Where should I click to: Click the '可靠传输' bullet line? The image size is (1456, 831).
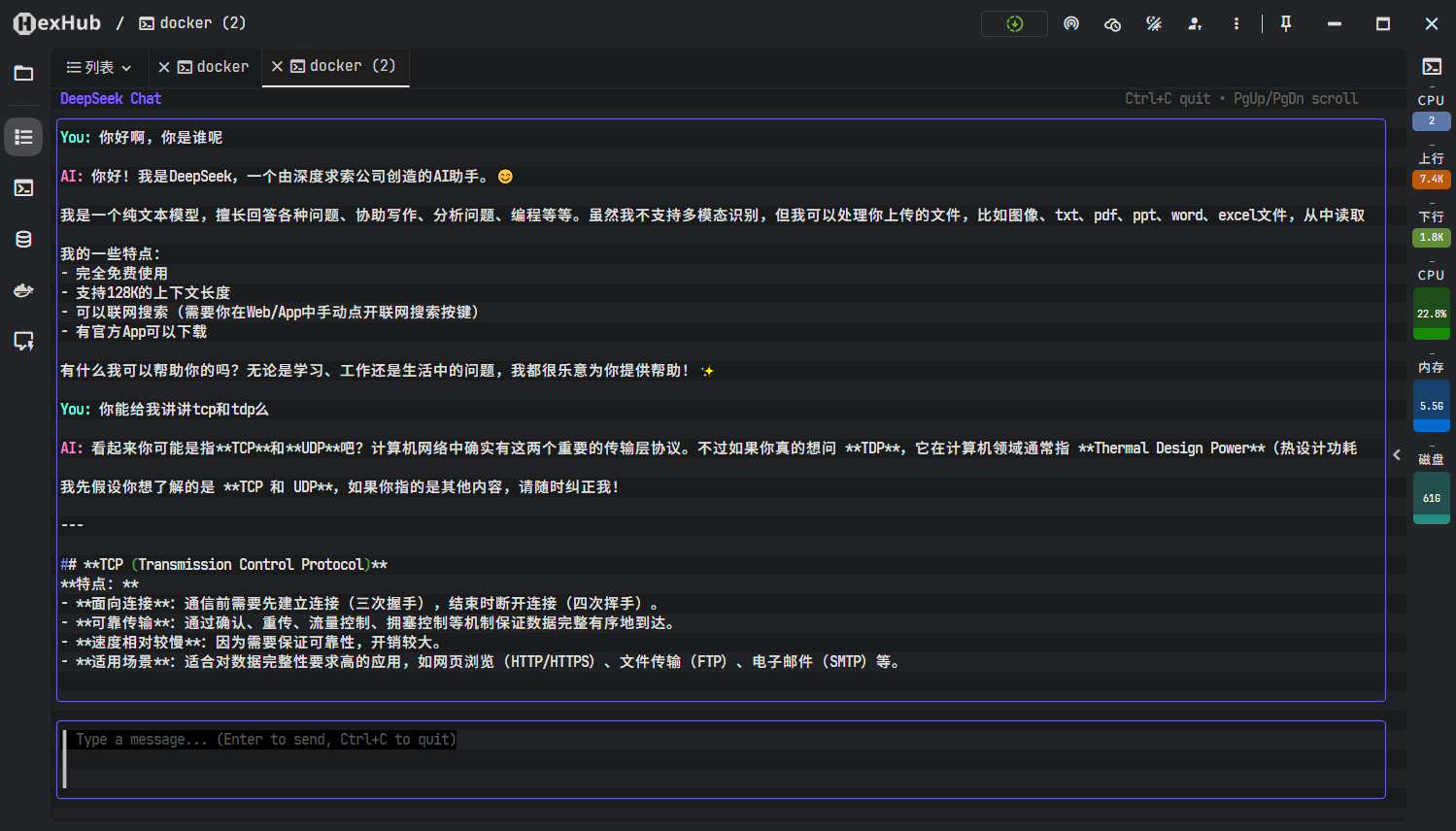[x=368, y=623]
